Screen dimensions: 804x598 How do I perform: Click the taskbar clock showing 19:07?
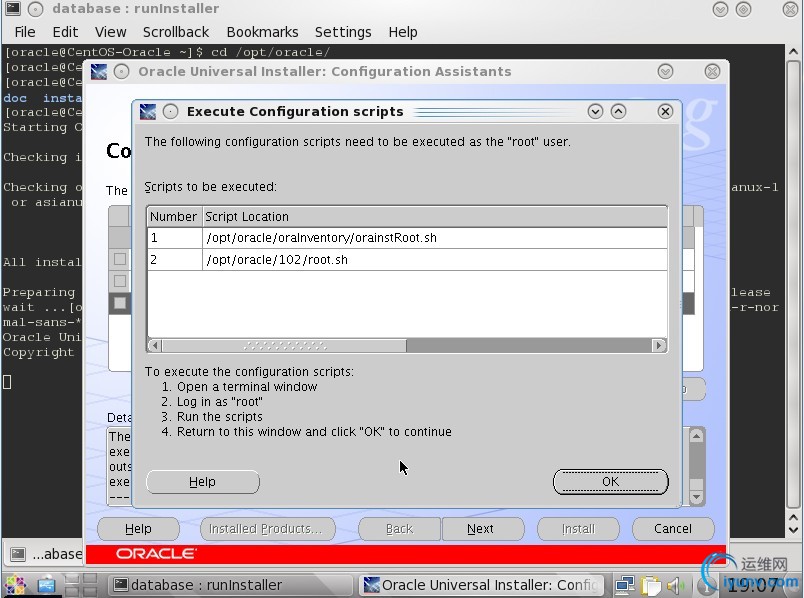(x=753, y=585)
